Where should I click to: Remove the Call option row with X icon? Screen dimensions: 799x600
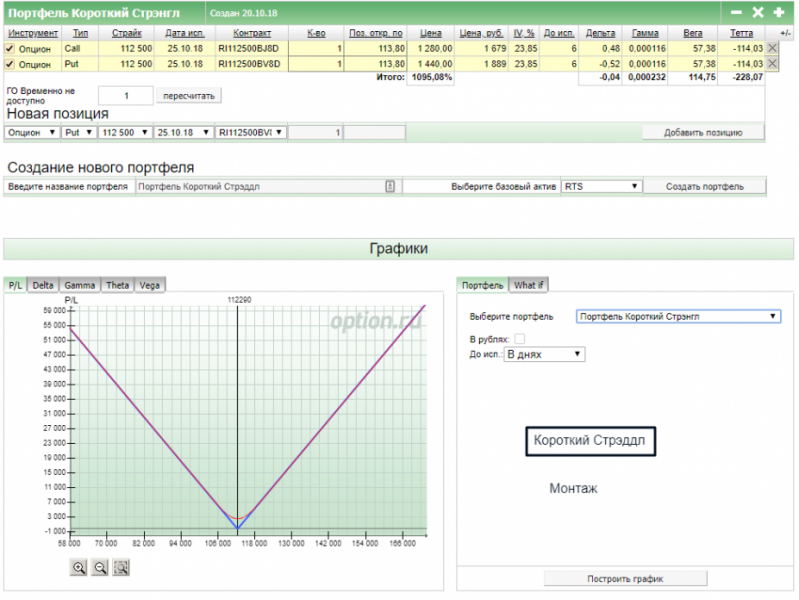click(x=773, y=48)
